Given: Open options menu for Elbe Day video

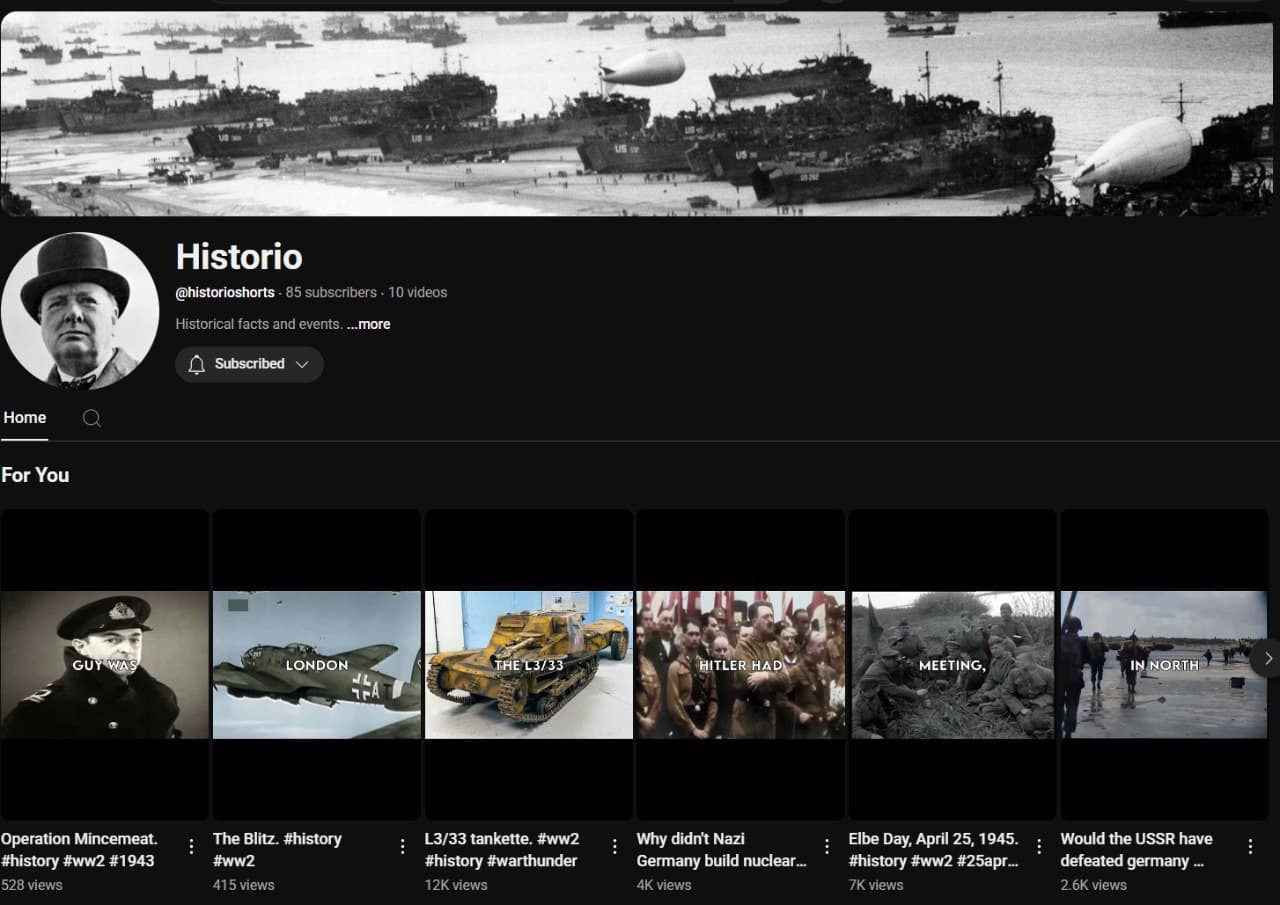Looking at the screenshot, I should point(1039,847).
